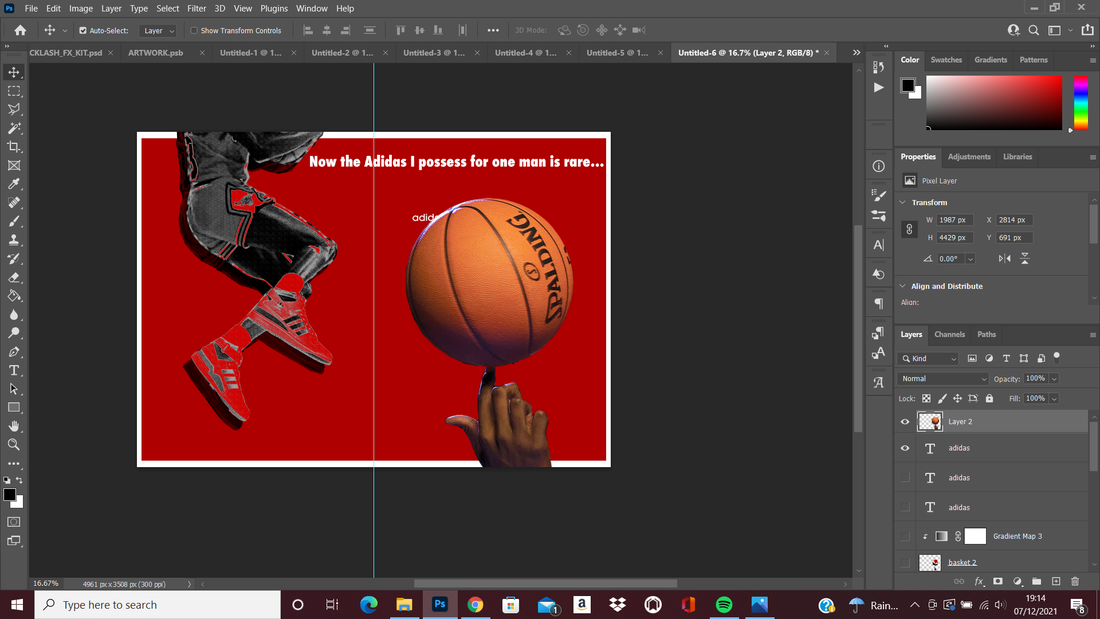This screenshot has height=619, width=1100.
Task: Open the Auto-Select Layer dropdown
Action: pos(157,31)
